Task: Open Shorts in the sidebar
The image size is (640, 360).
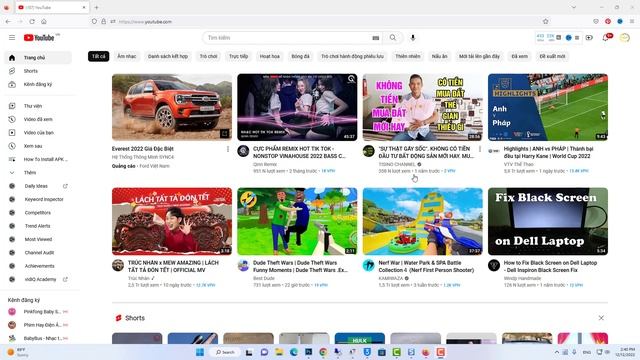Action: pos(38,71)
